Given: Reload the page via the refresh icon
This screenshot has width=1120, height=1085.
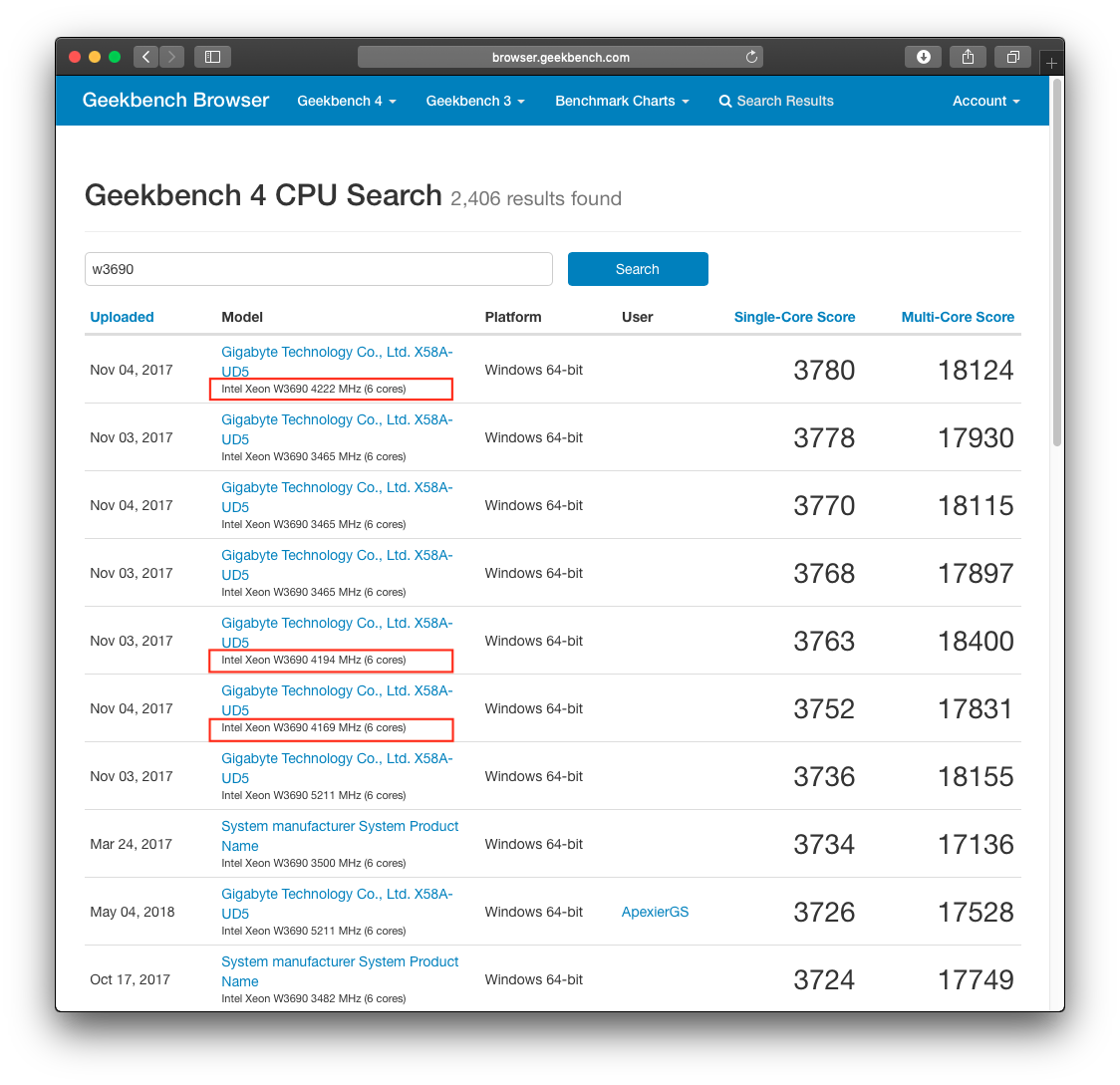Looking at the screenshot, I should point(751,57).
